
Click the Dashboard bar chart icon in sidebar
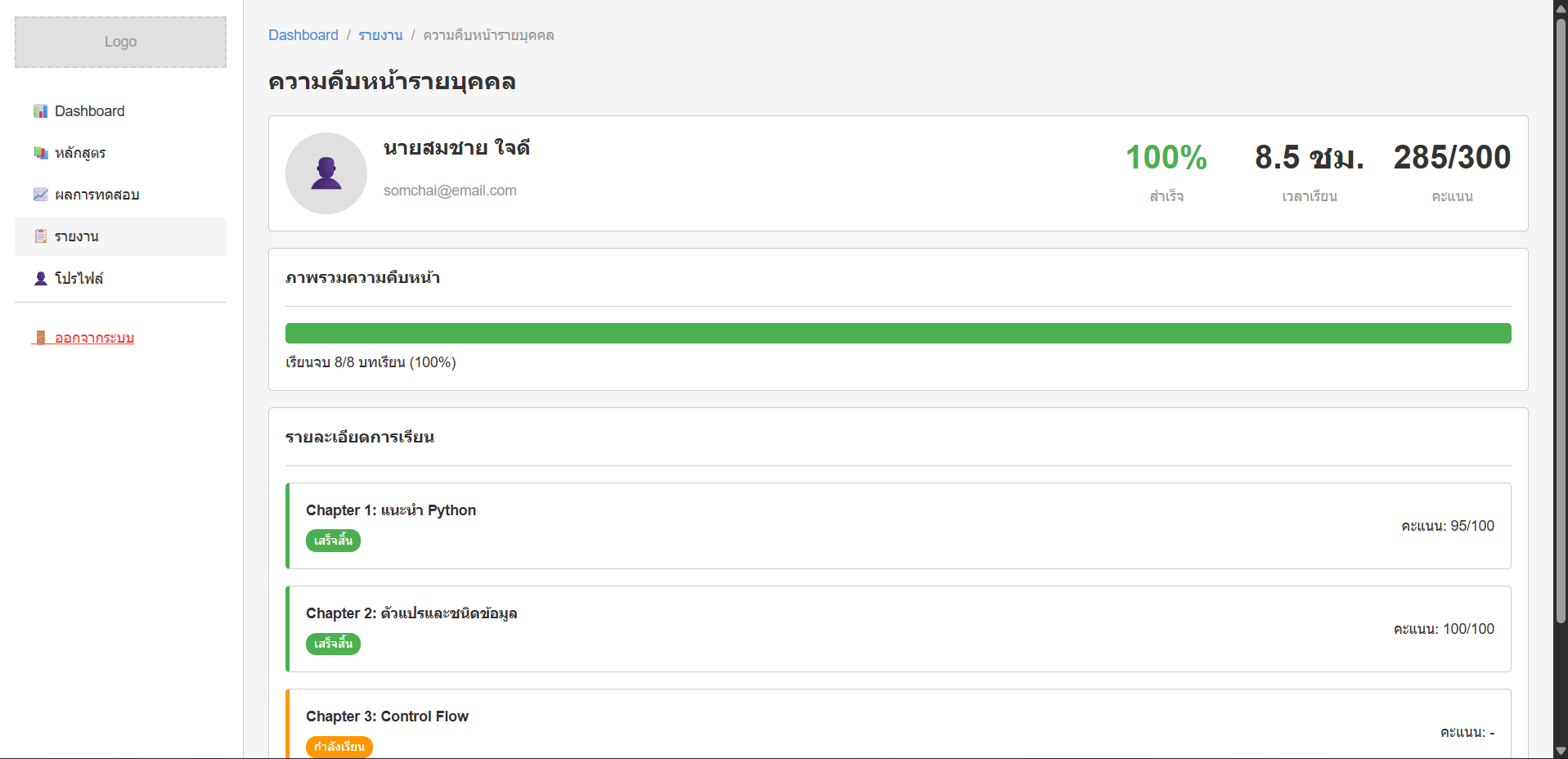[40, 111]
